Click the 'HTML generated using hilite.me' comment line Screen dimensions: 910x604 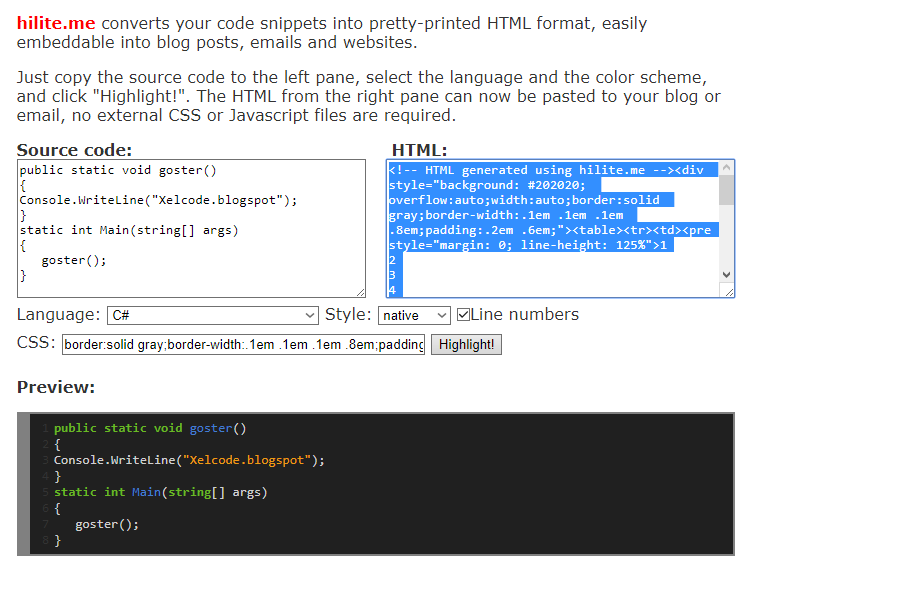546,170
